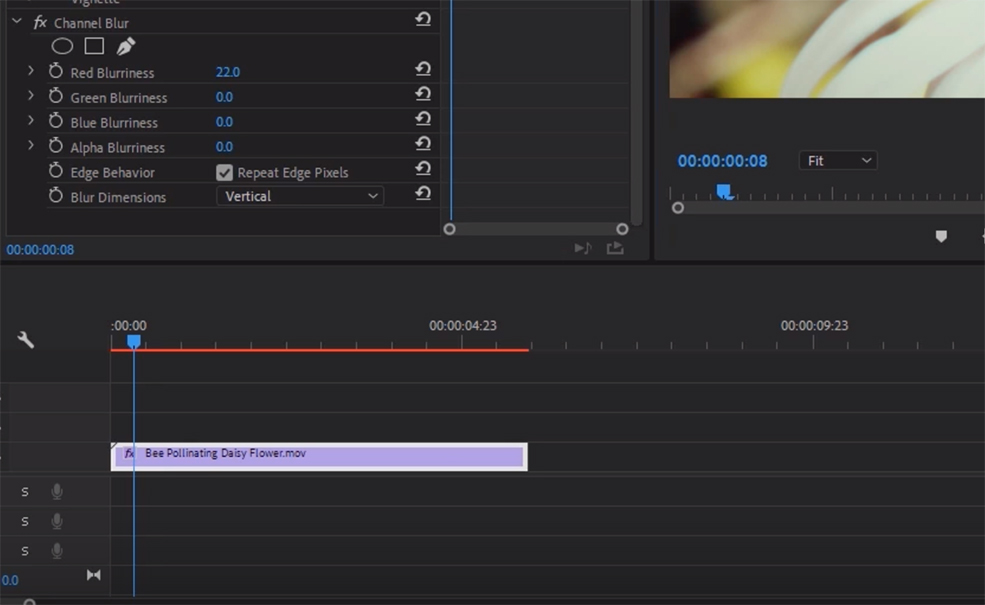This screenshot has width=985, height=605.
Task: Expand the Blue Blurriness property
Action: 31,121
